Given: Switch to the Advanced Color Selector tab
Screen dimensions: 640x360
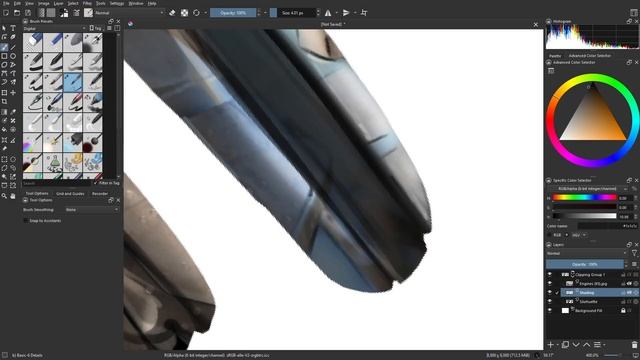Looking at the screenshot, I should click(589, 56).
